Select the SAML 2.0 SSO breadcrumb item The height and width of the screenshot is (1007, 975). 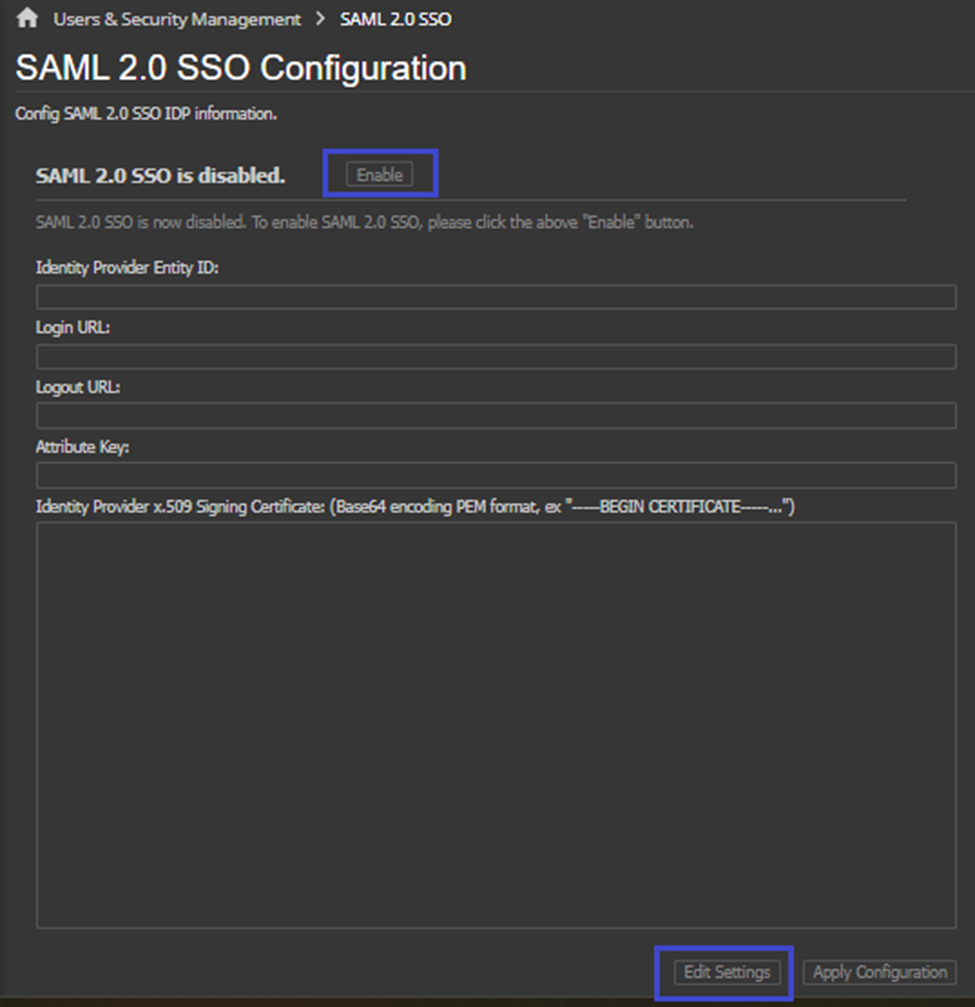pyautogui.click(x=395, y=19)
